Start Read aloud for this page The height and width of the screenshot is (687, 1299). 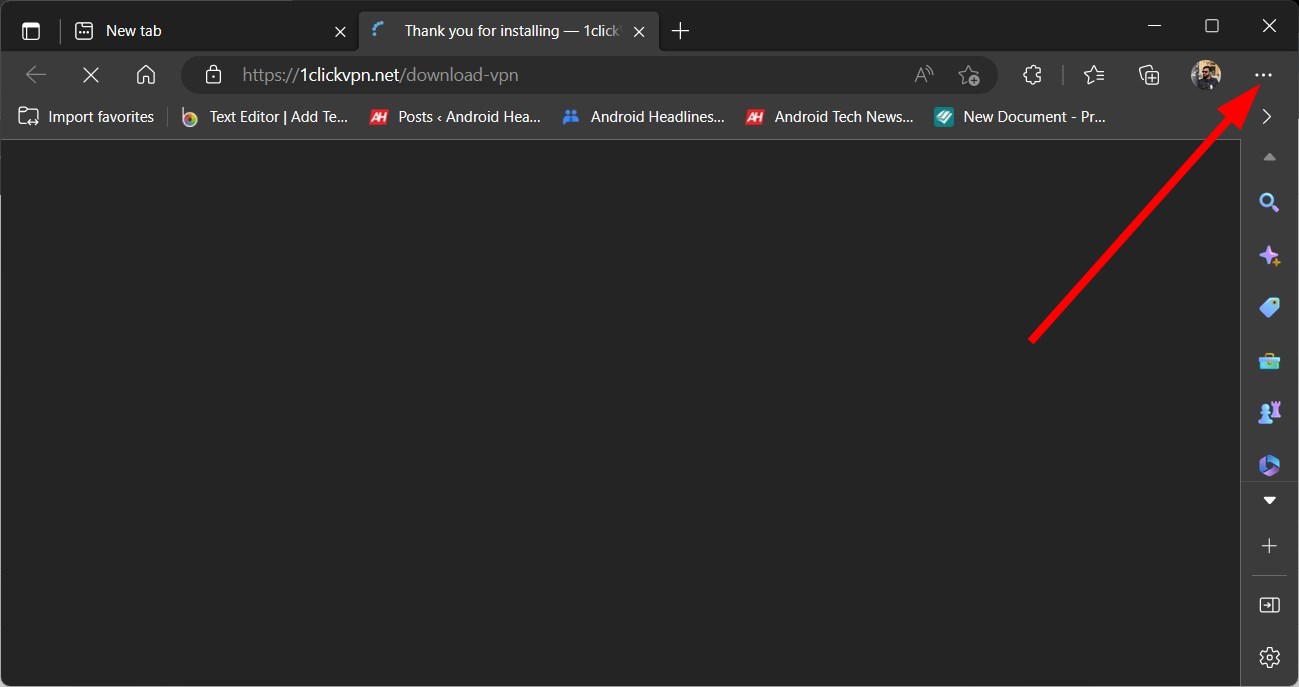[922, 74]
